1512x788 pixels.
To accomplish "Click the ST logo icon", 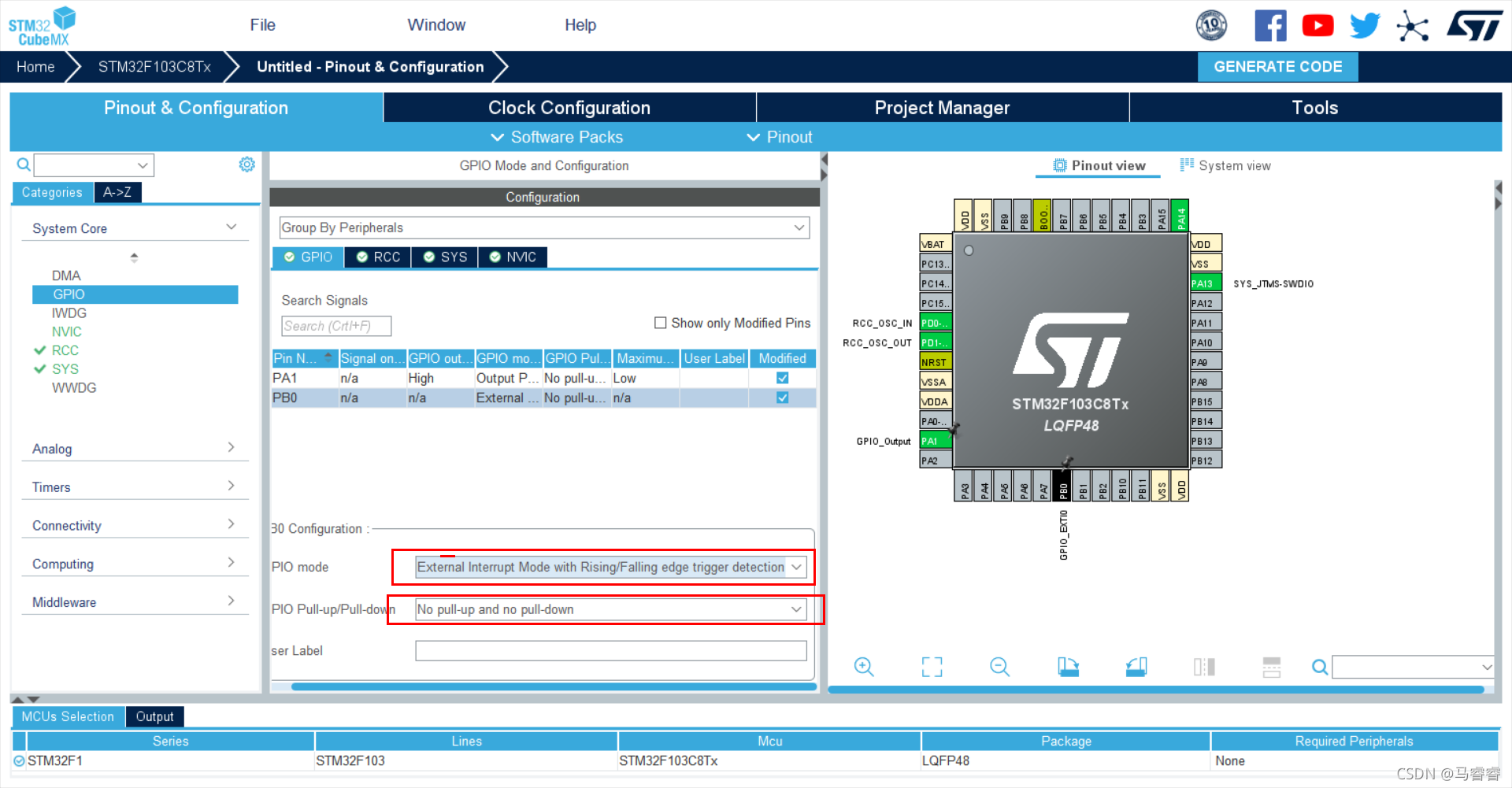I will (x=1475, y=25).
